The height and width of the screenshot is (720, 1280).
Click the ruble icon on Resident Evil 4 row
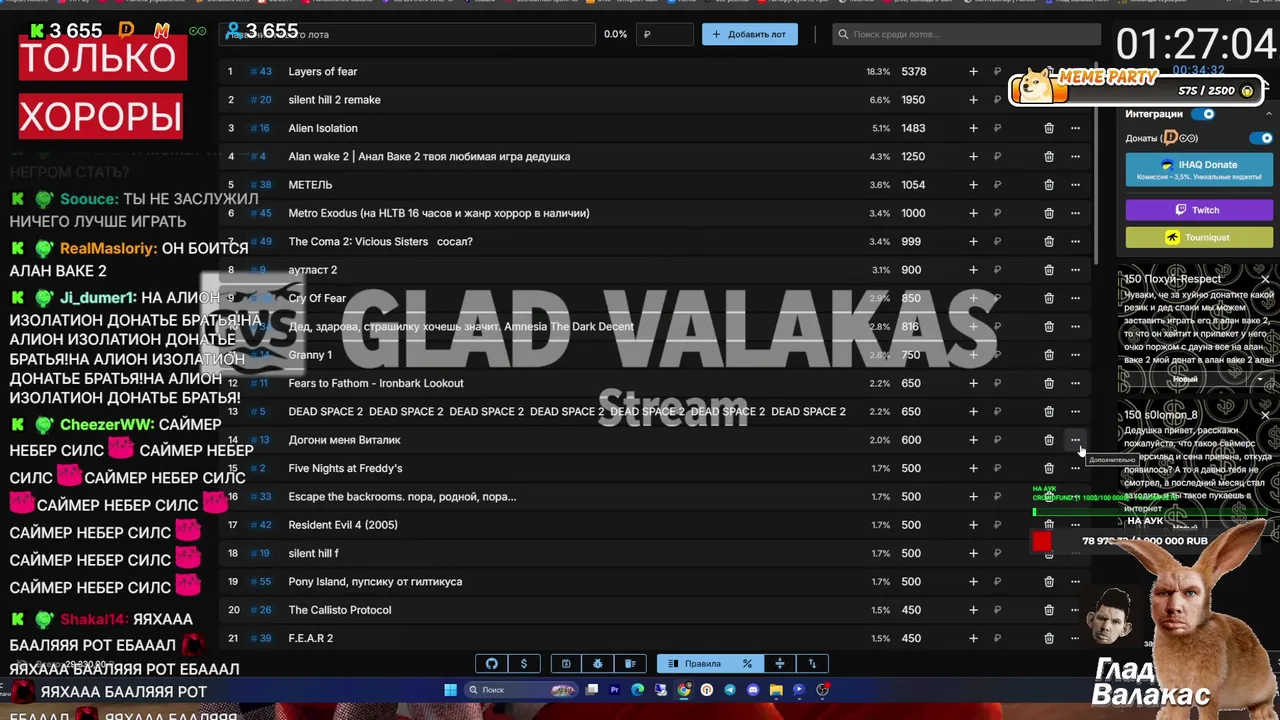tap(997, 525)
